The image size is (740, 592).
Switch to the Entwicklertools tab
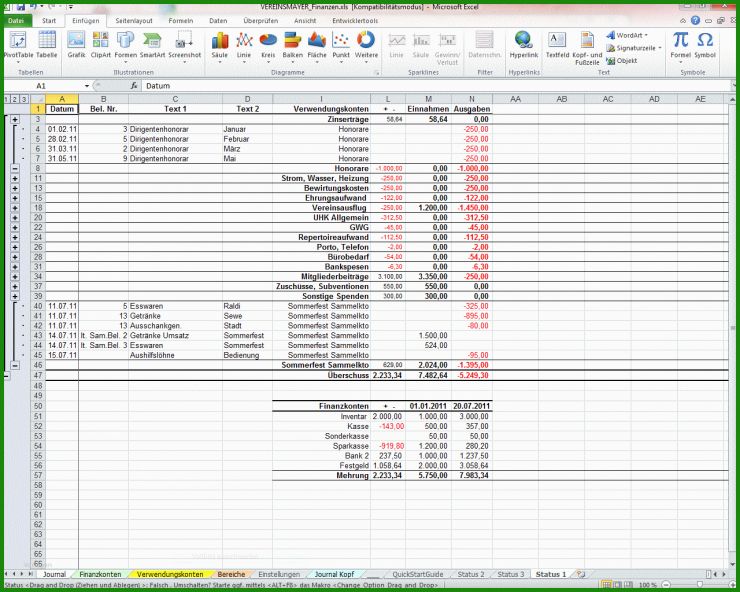[x=355, y=20]
